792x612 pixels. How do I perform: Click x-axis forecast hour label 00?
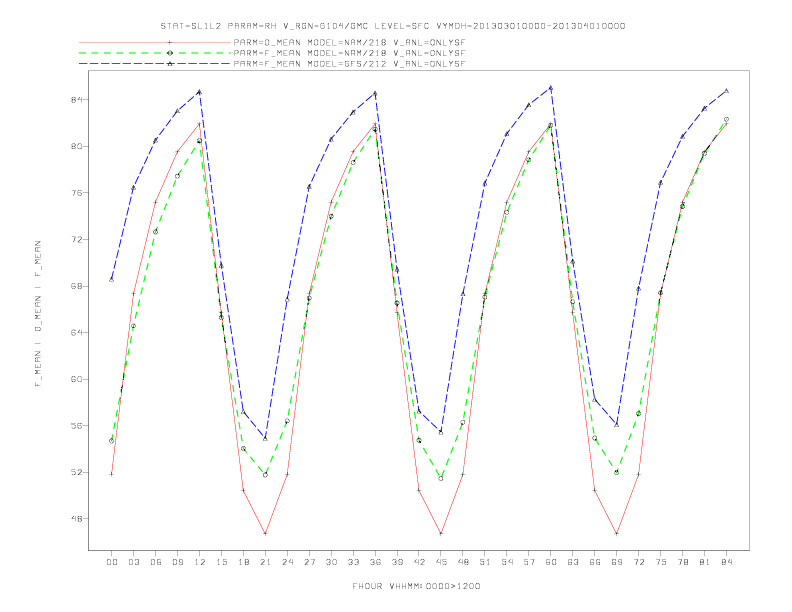pyautogui.click(x=112, y=562)
